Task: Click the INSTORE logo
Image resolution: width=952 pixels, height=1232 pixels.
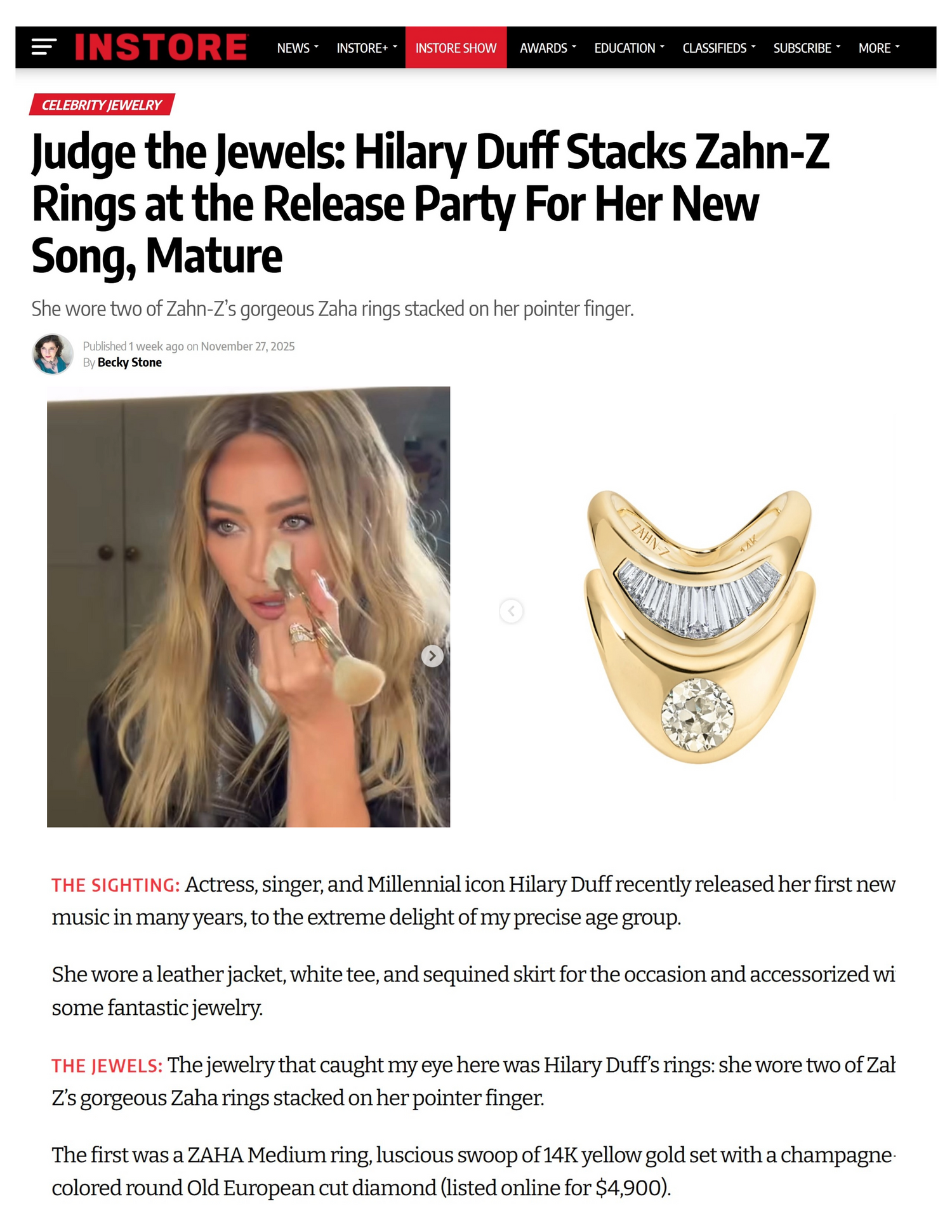Action: coord(161,47)
